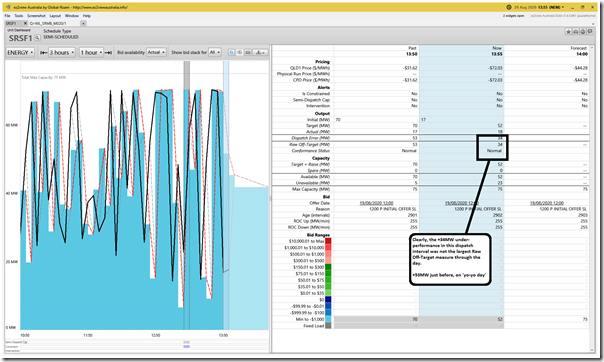The height and width of the screenshot is (362, 604).
Task: Click the star favourite icon in widget header
Action: [568, 32]
